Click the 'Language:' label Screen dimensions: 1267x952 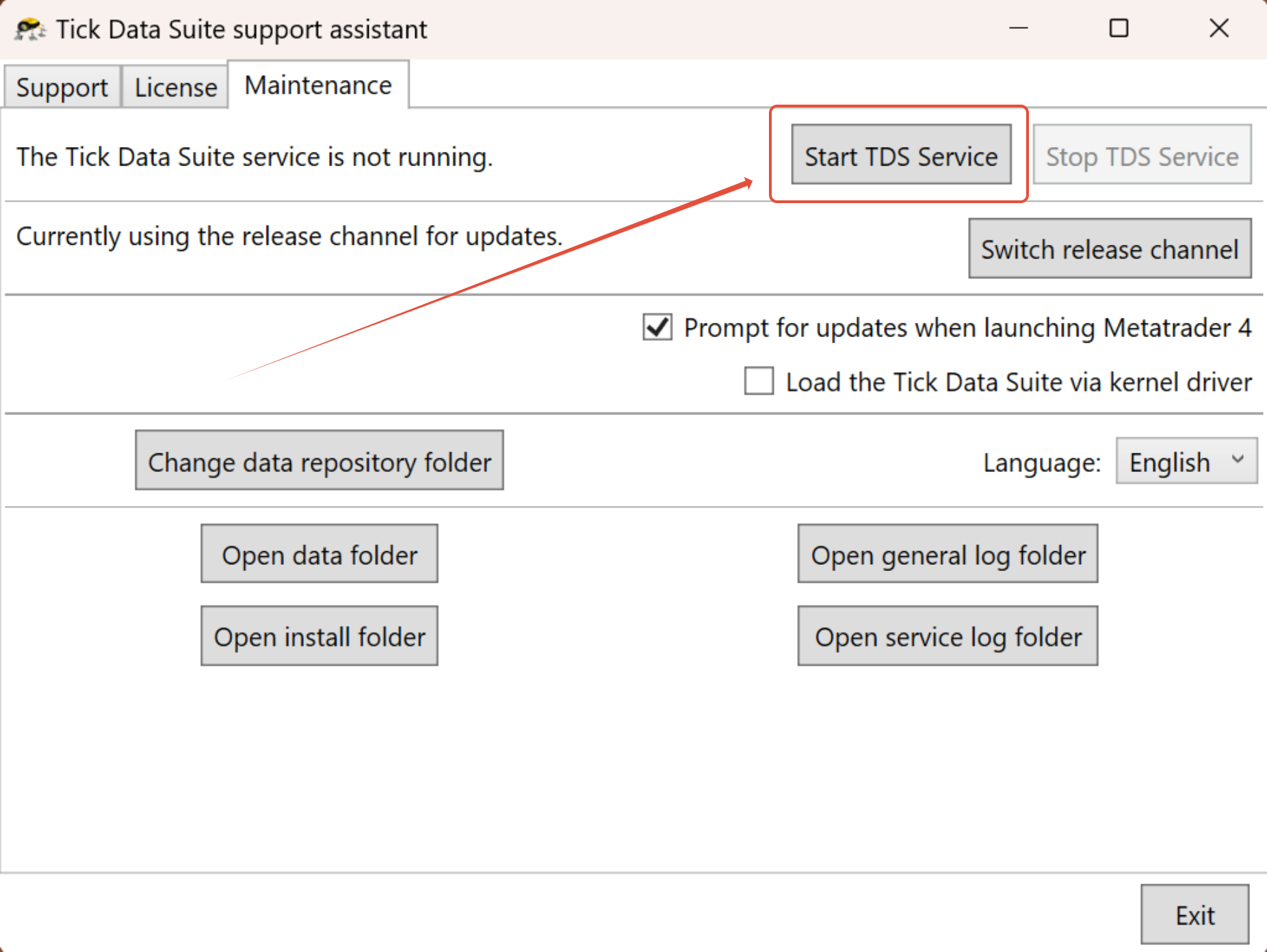pos(1042,463)
